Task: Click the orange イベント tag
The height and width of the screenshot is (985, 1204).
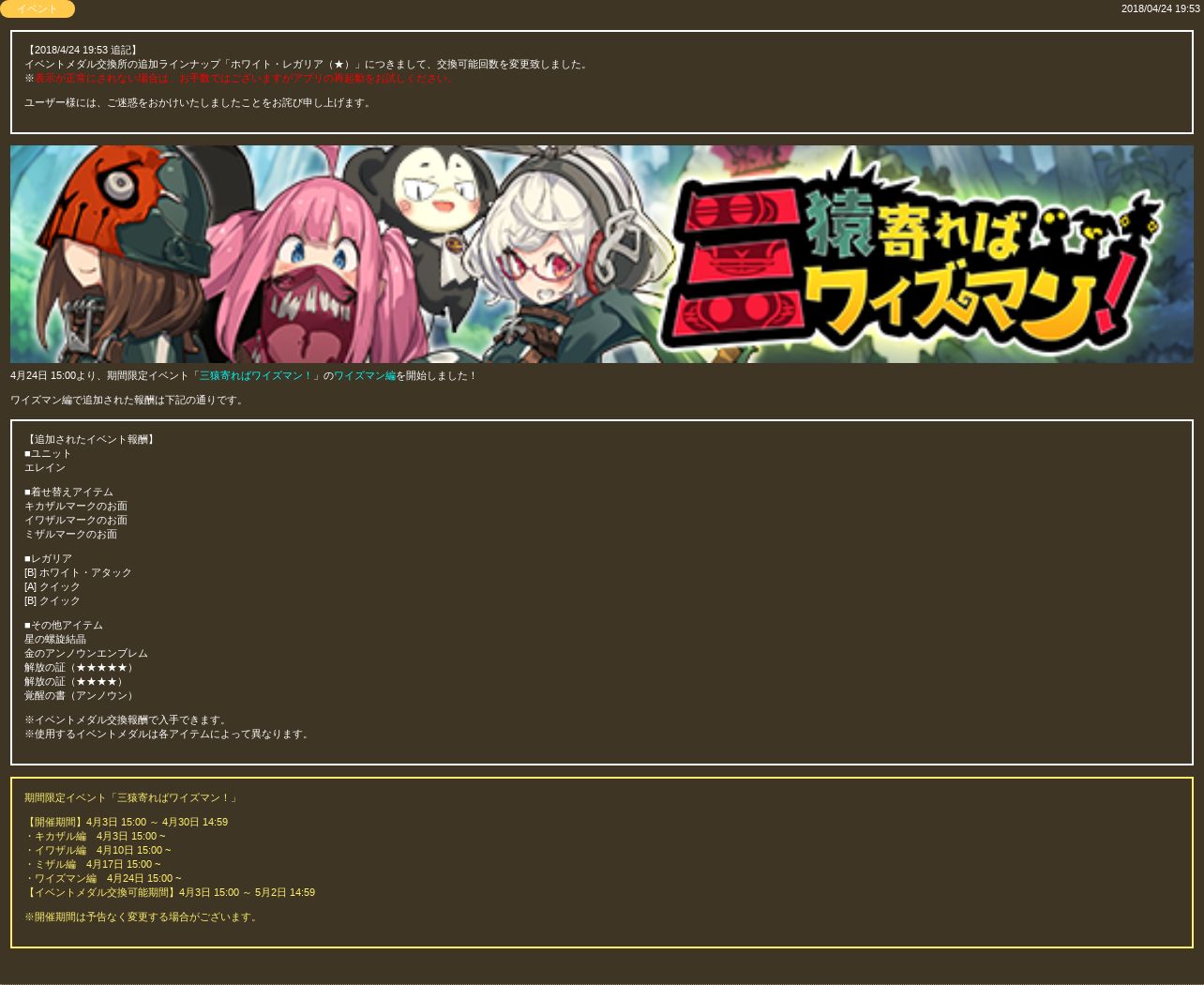Action: click(x=38, y=8)
